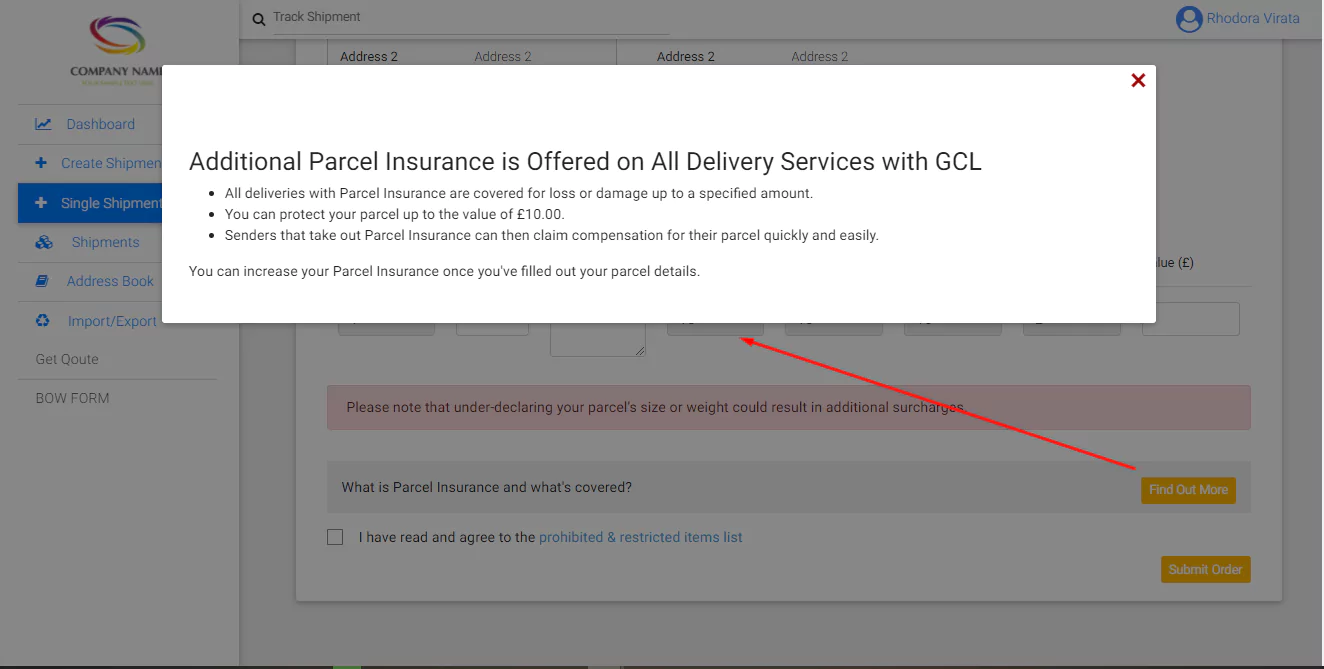Click the Single Shipment plus icon
This screenshot has width=1324, height=669.
(x=41, y=203)
